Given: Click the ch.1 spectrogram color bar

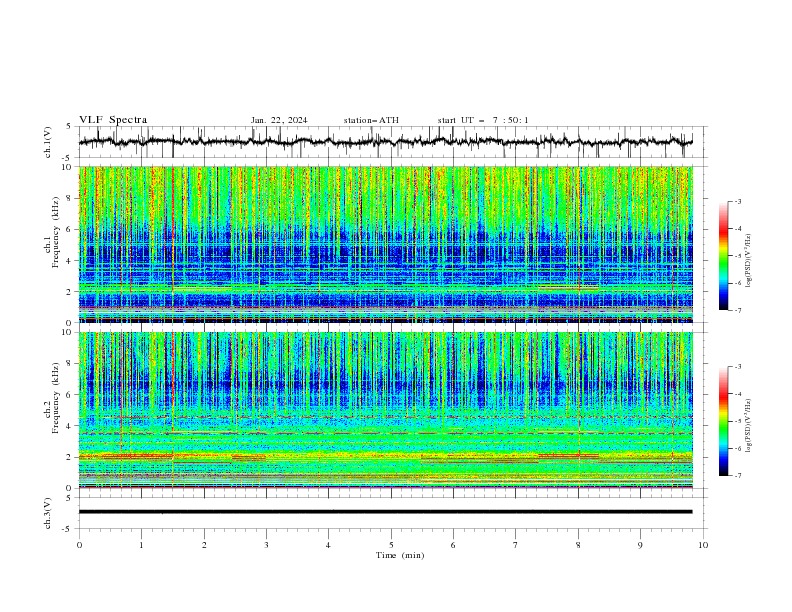Looking at the screenshot, I should tap(723, 256).
